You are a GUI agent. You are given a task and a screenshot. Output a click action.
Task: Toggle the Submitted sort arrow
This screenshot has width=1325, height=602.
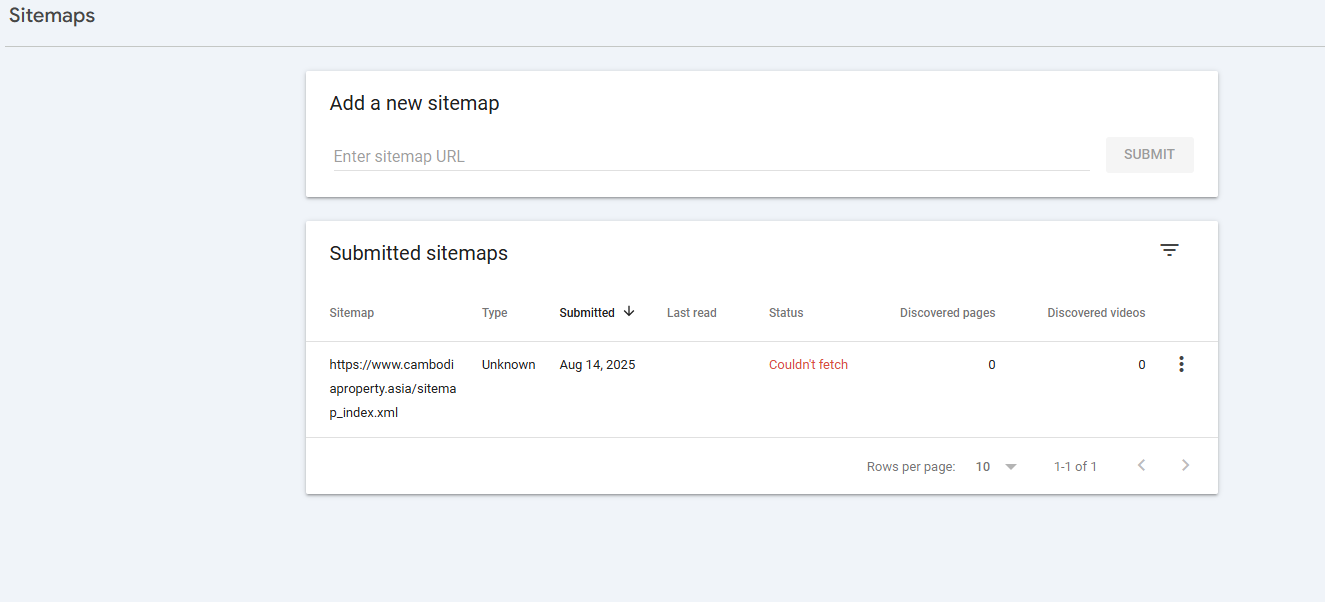[x=629, y=312]
